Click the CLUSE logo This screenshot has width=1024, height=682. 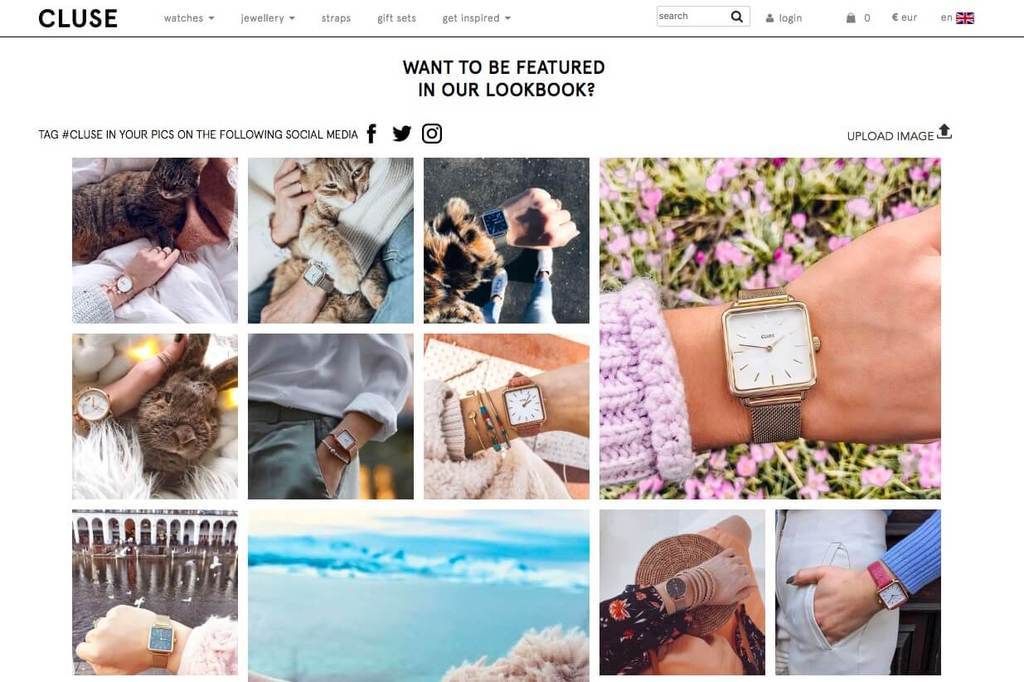(78, 18)
